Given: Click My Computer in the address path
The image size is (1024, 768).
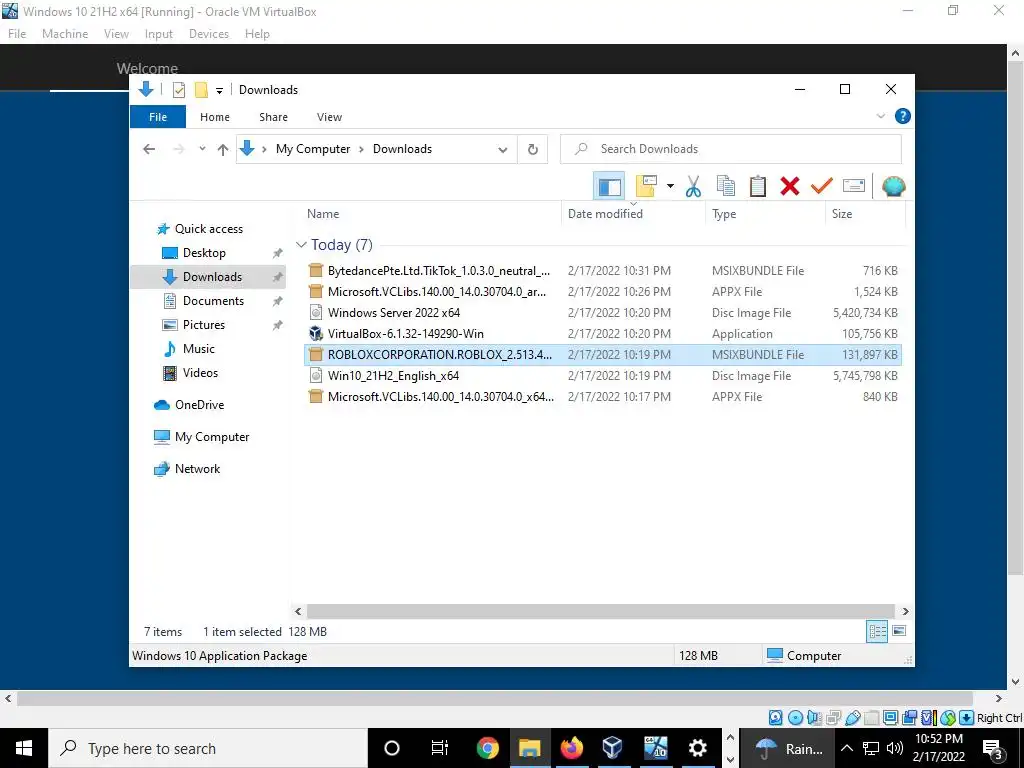Looking at the screenshot, I should 313,149.
